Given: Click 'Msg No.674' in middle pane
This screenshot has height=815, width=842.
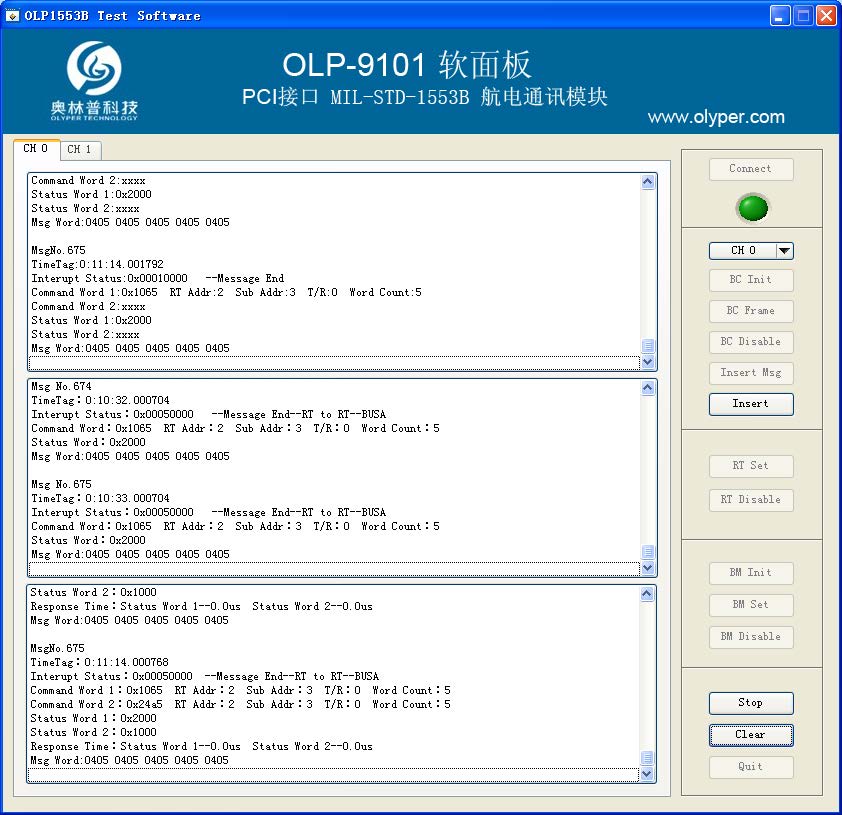Looking at the screenshot, I should pyautogui.click(x=61, y=387).
